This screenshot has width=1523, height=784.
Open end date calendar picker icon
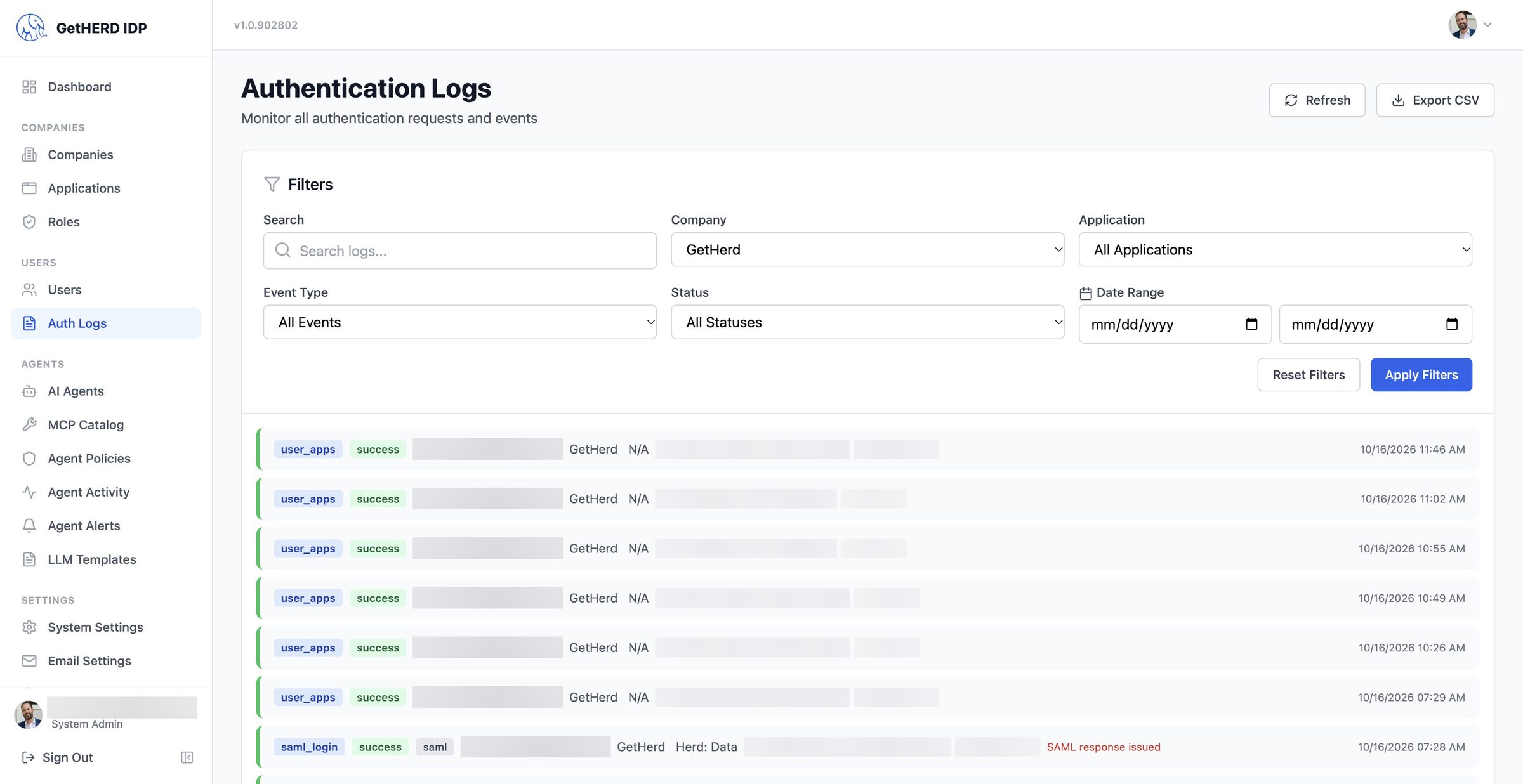pos(1452,324)
